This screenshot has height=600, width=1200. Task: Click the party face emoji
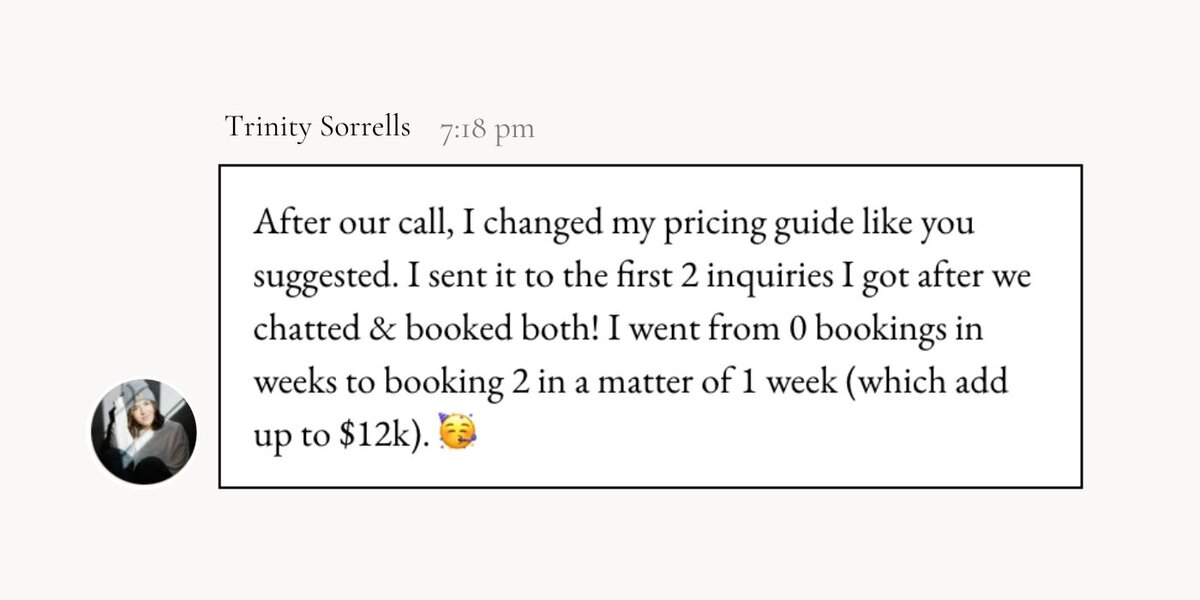tap(458, 436)
